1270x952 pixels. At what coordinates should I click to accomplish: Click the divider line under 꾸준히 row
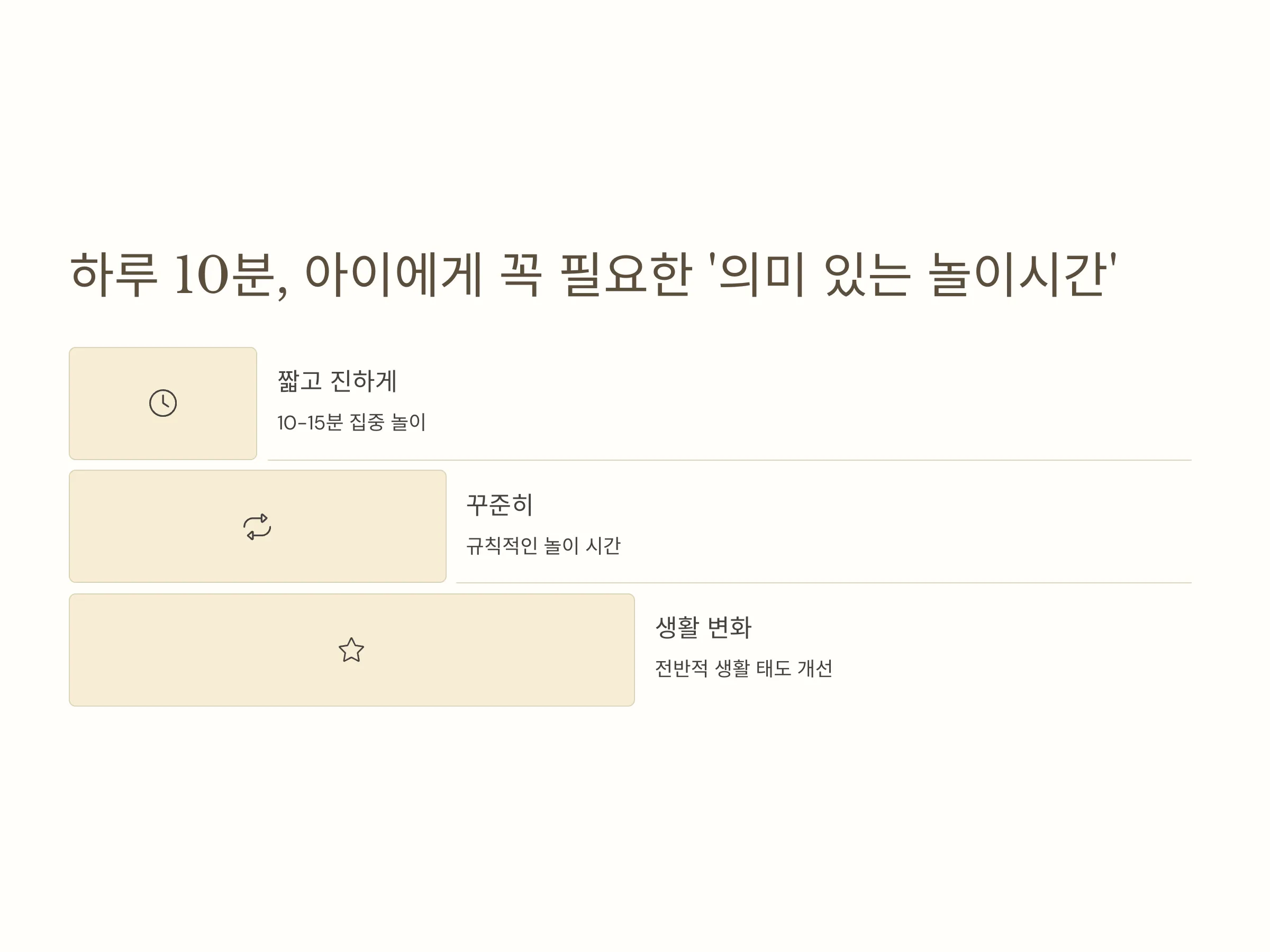pos(824,582)
